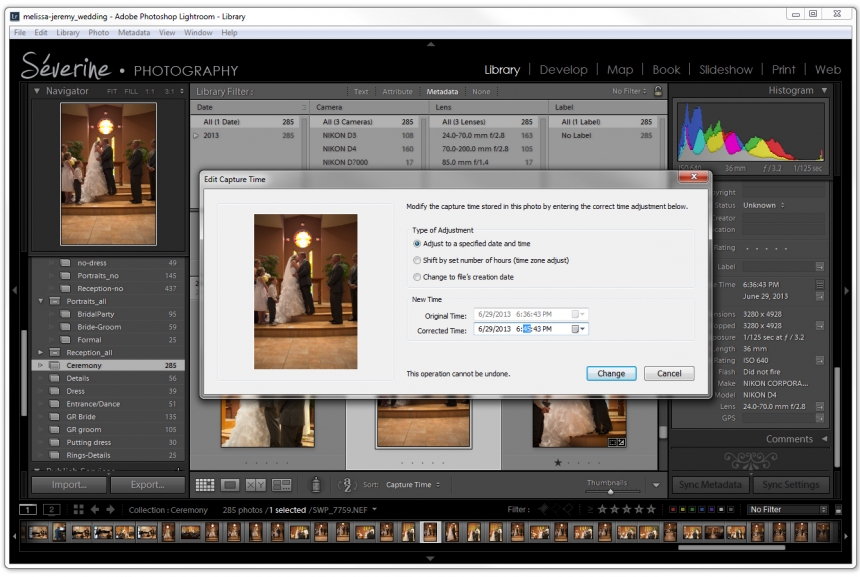Click the Painter spray can tool
The image size is (860, 577).
coord(316,484)
